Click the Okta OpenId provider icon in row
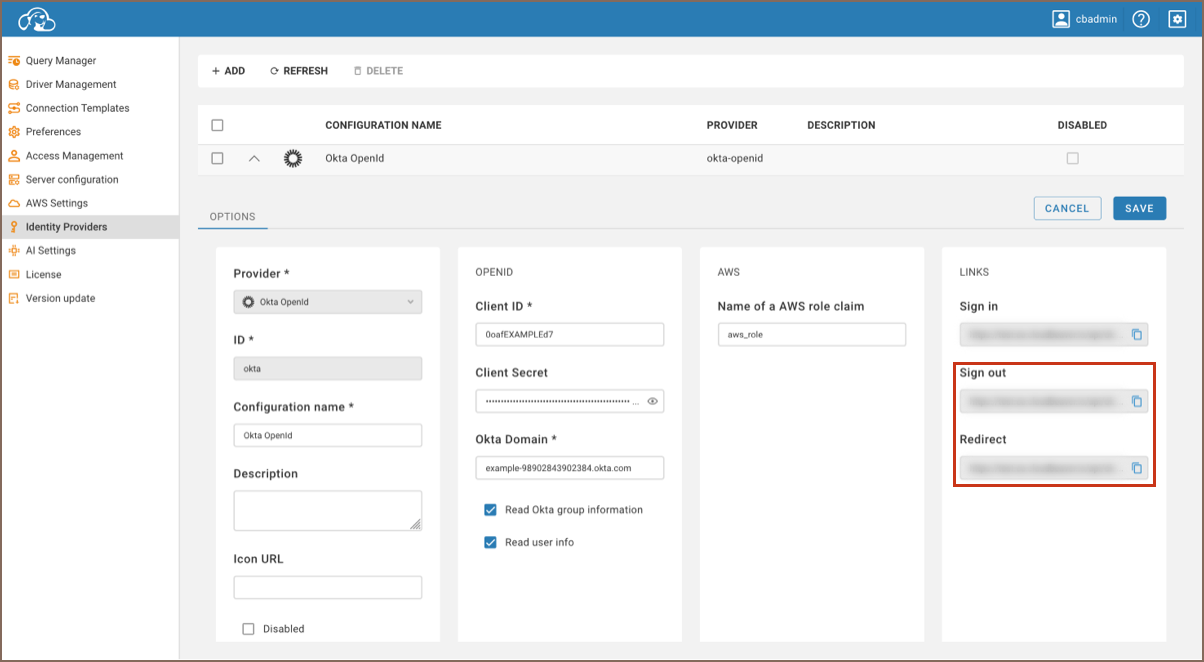The image size is (1204, 662). (x=292, y=158)
